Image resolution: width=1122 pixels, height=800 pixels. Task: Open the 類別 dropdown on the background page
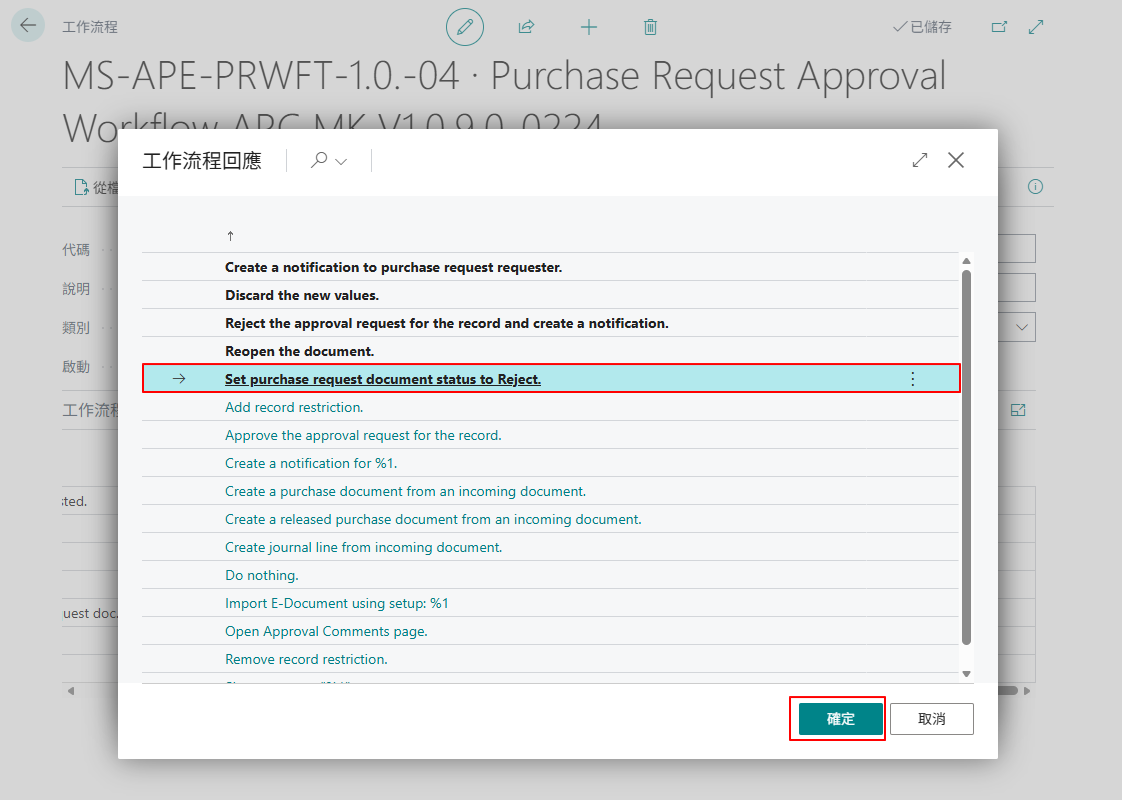[x=1022, y=328]
